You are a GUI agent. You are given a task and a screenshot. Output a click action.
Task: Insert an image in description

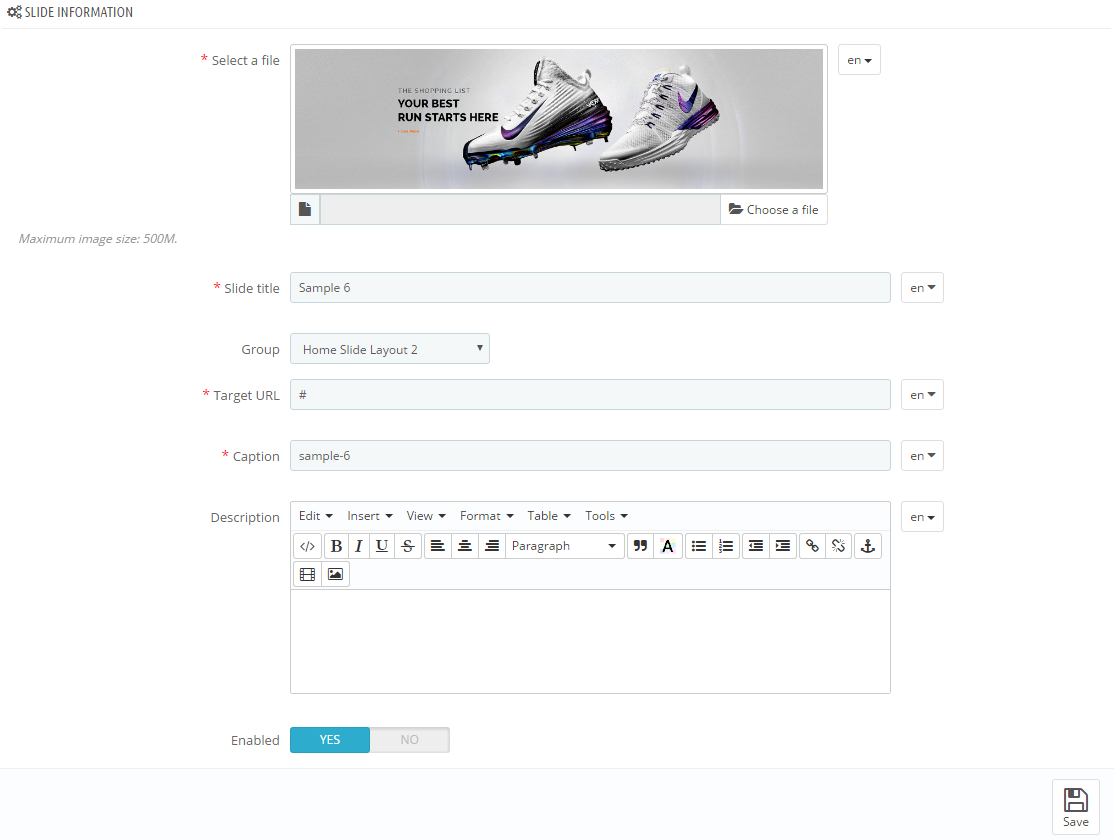coord(335,574)
